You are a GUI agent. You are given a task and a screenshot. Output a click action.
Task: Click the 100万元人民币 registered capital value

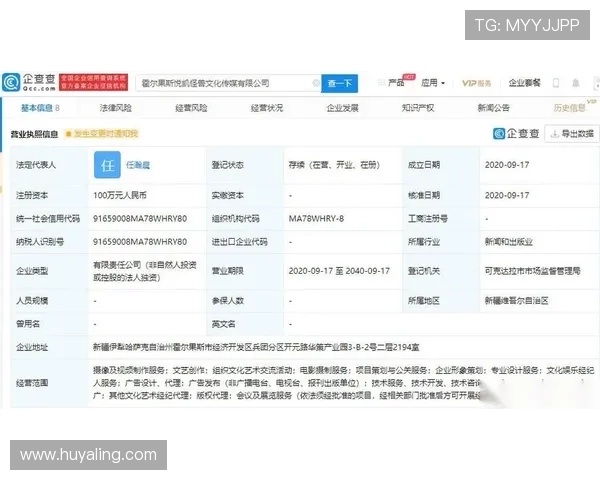point(120,195)
